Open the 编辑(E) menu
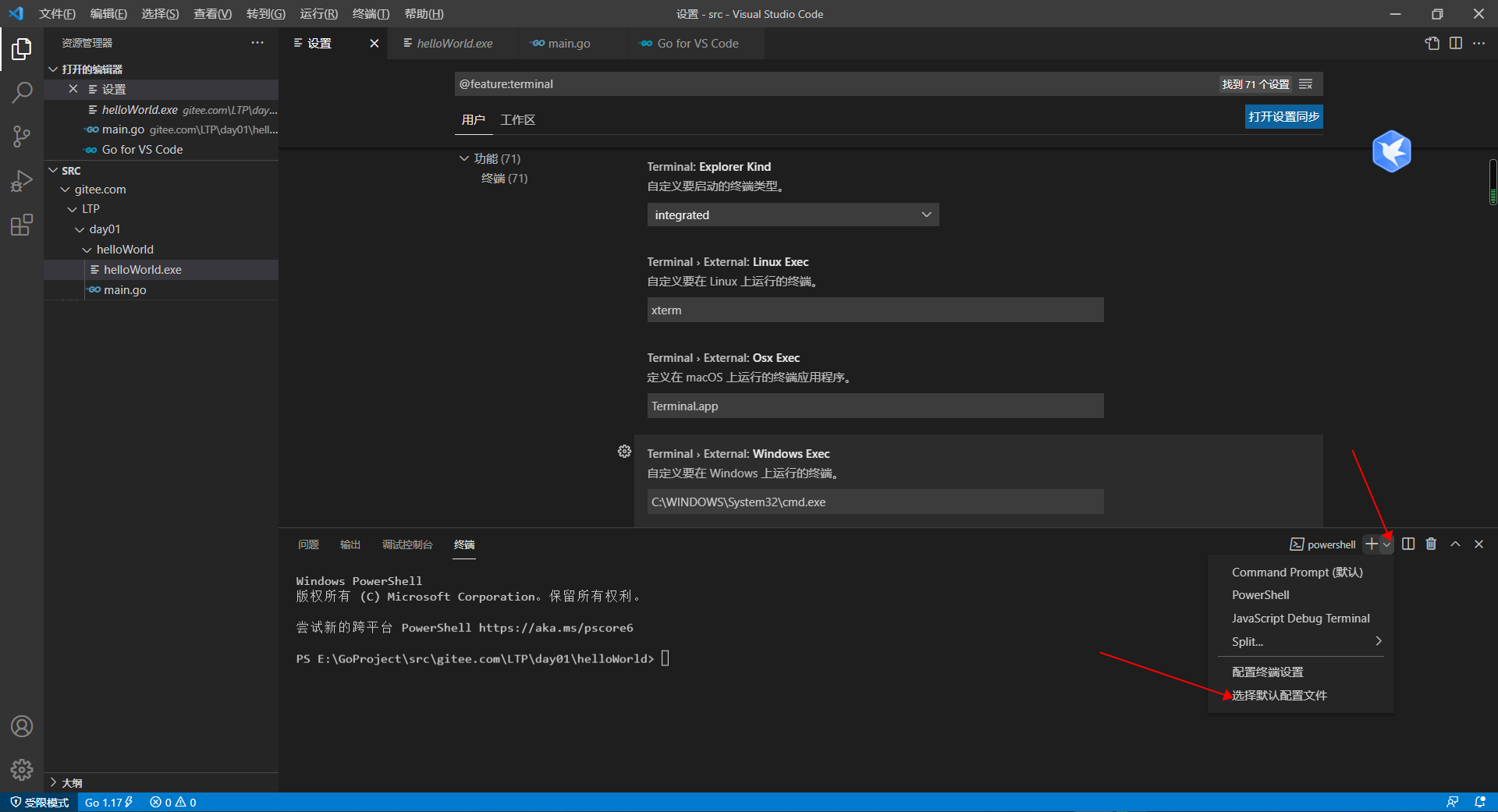1498x812 pixels. point(108,14)
